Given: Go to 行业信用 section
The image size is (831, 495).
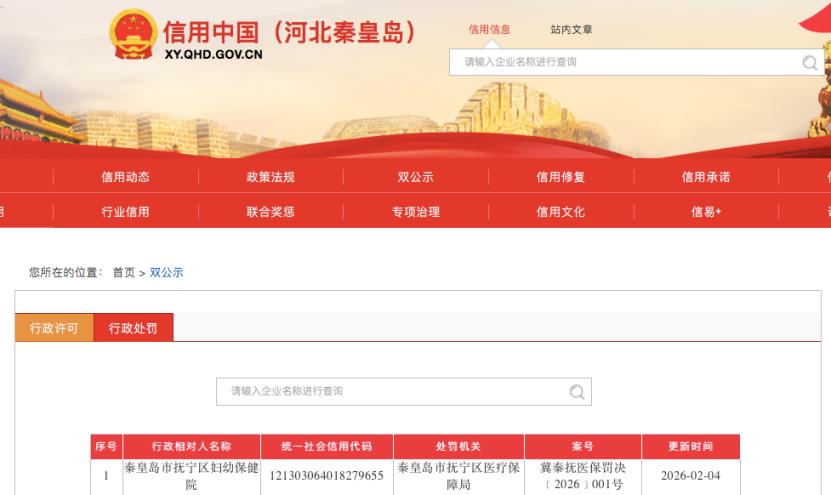Looking at the screenshot, I should tap(125, 212).
